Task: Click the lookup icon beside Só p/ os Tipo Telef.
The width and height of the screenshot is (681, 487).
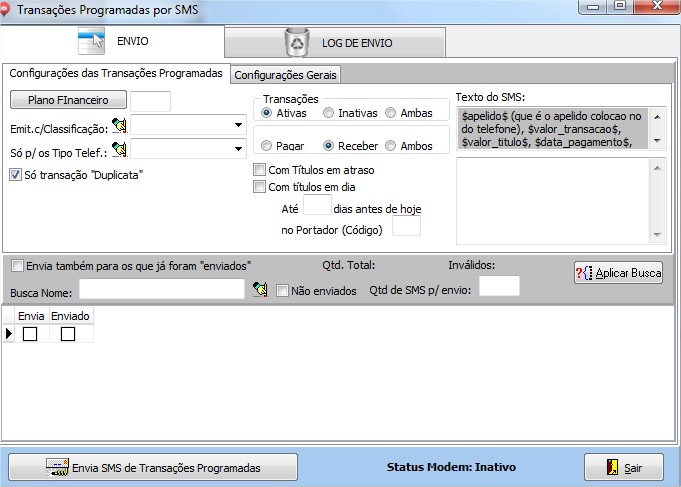Action: click(x=121, y=149)
